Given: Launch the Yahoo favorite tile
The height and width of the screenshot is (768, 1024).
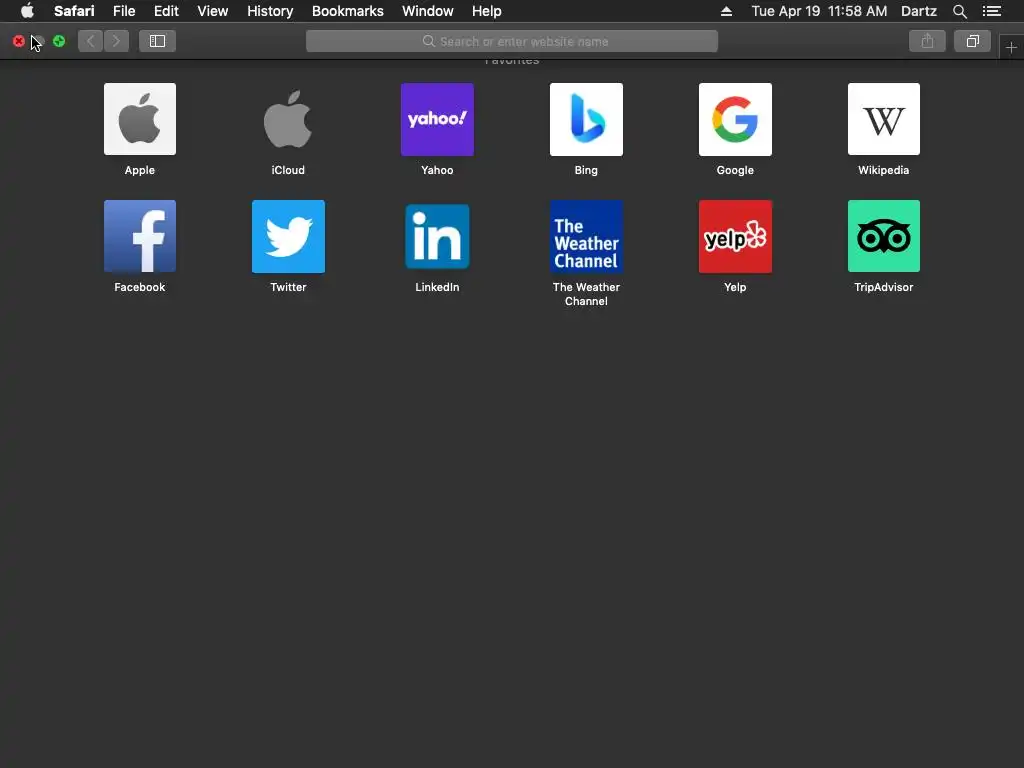Looking at the screenshot, I should [x=437, y=119].
